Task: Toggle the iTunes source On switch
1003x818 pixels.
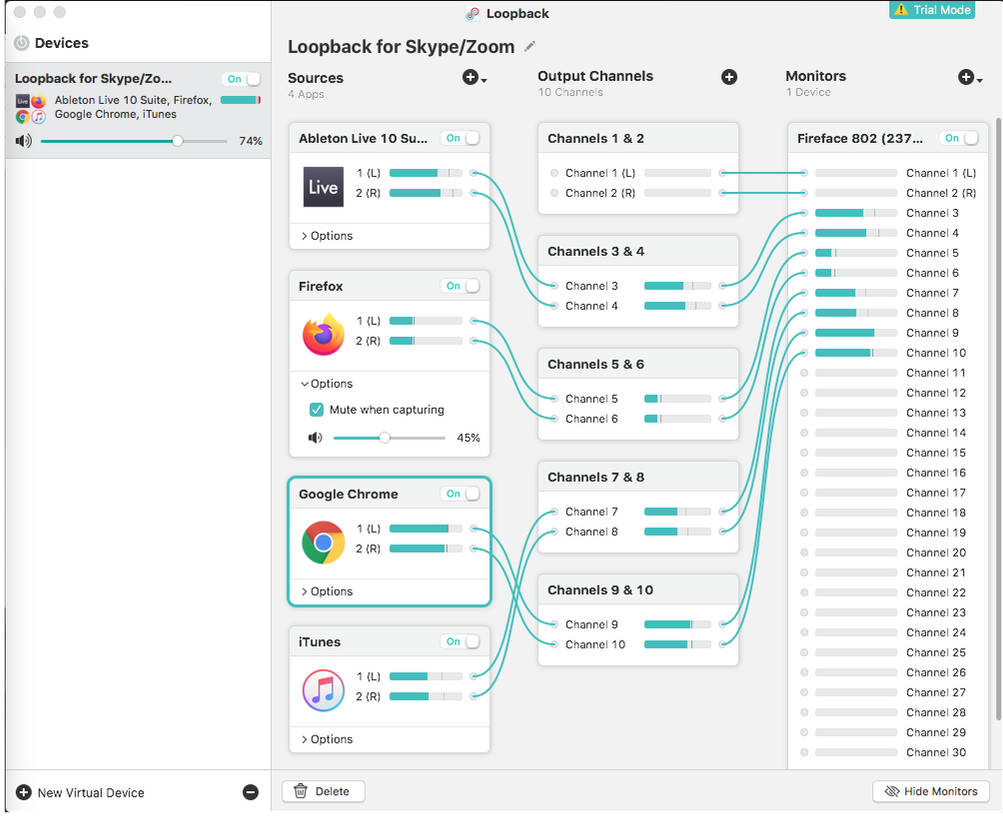Action: [x=461, y=641]
